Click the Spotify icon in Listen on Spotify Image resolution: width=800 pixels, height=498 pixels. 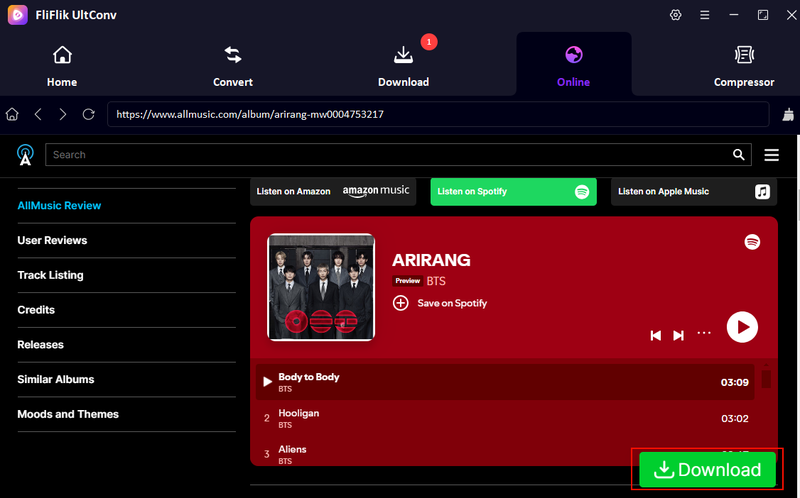coord(582,192)
